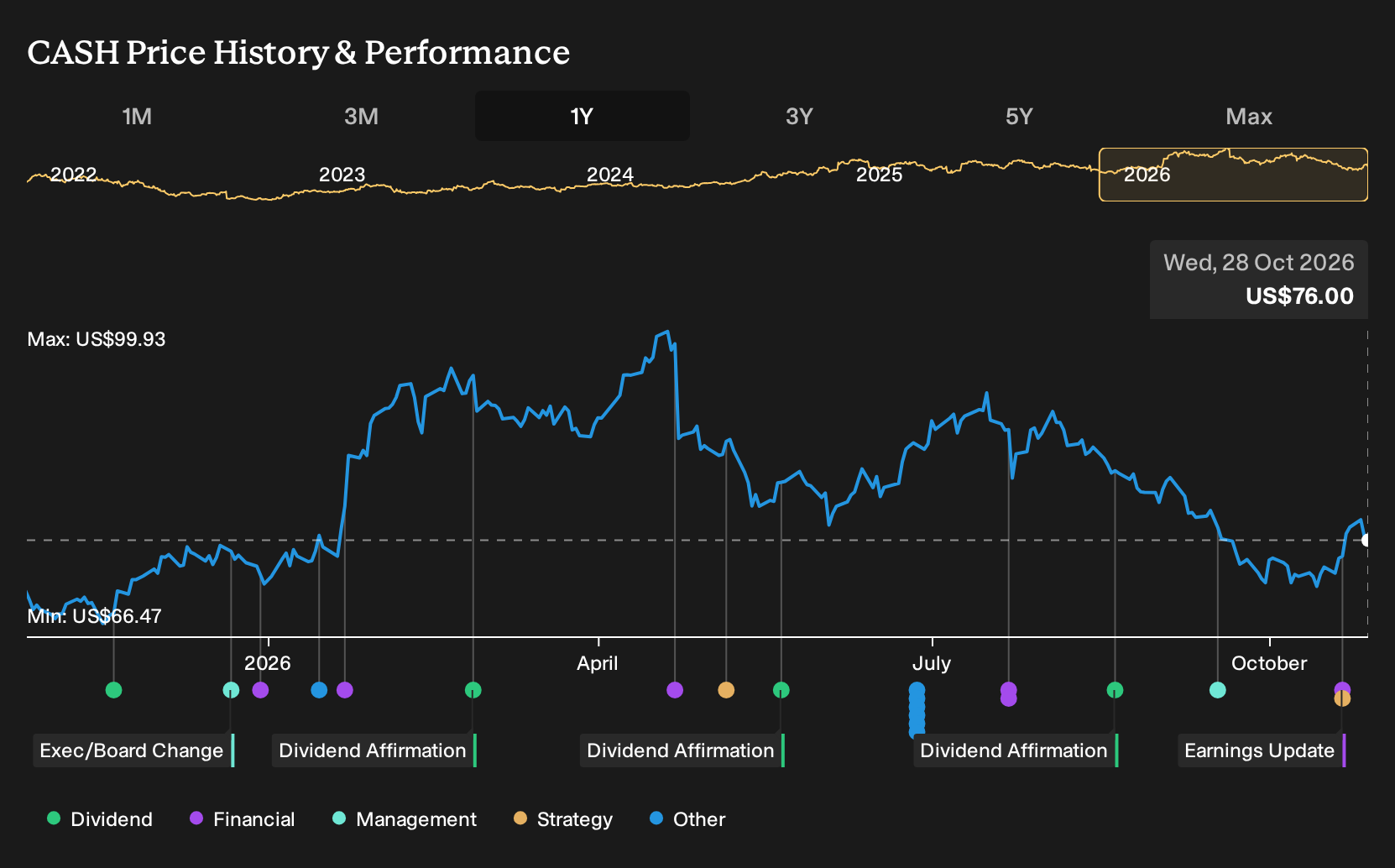
Task: Click the earliest green Dividend marker
Action: [114, 690]
